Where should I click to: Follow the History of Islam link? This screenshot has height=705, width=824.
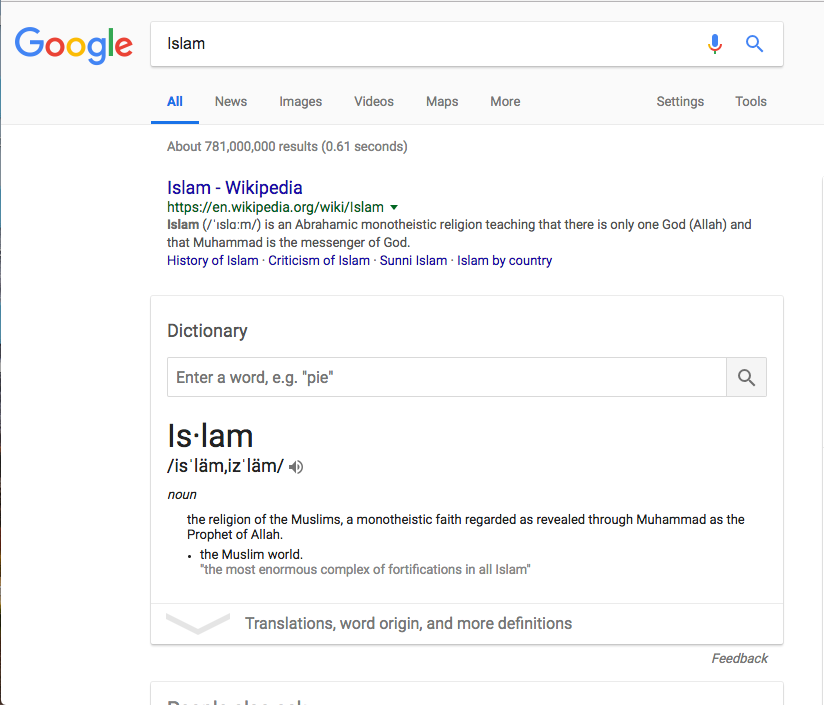tap(213, 261)
